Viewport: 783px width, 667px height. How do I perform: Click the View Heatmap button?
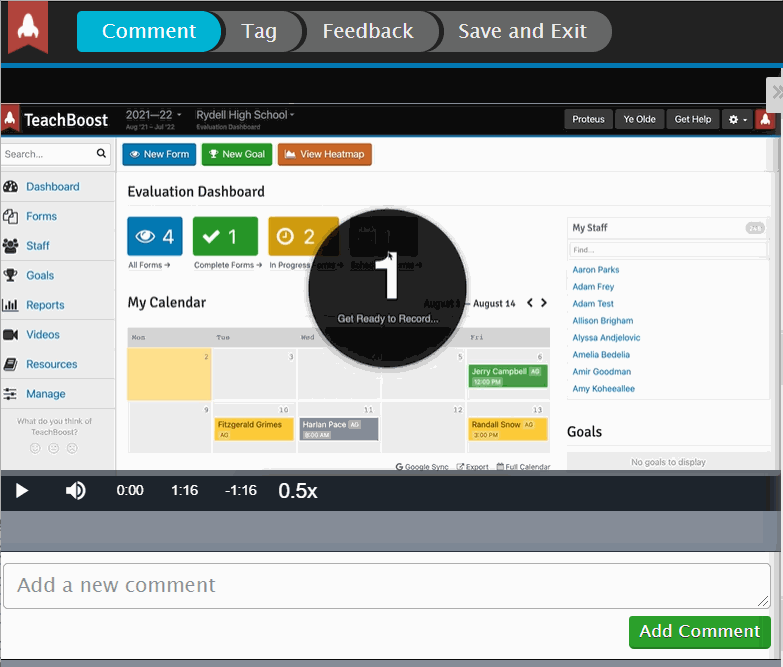[325, 154]
